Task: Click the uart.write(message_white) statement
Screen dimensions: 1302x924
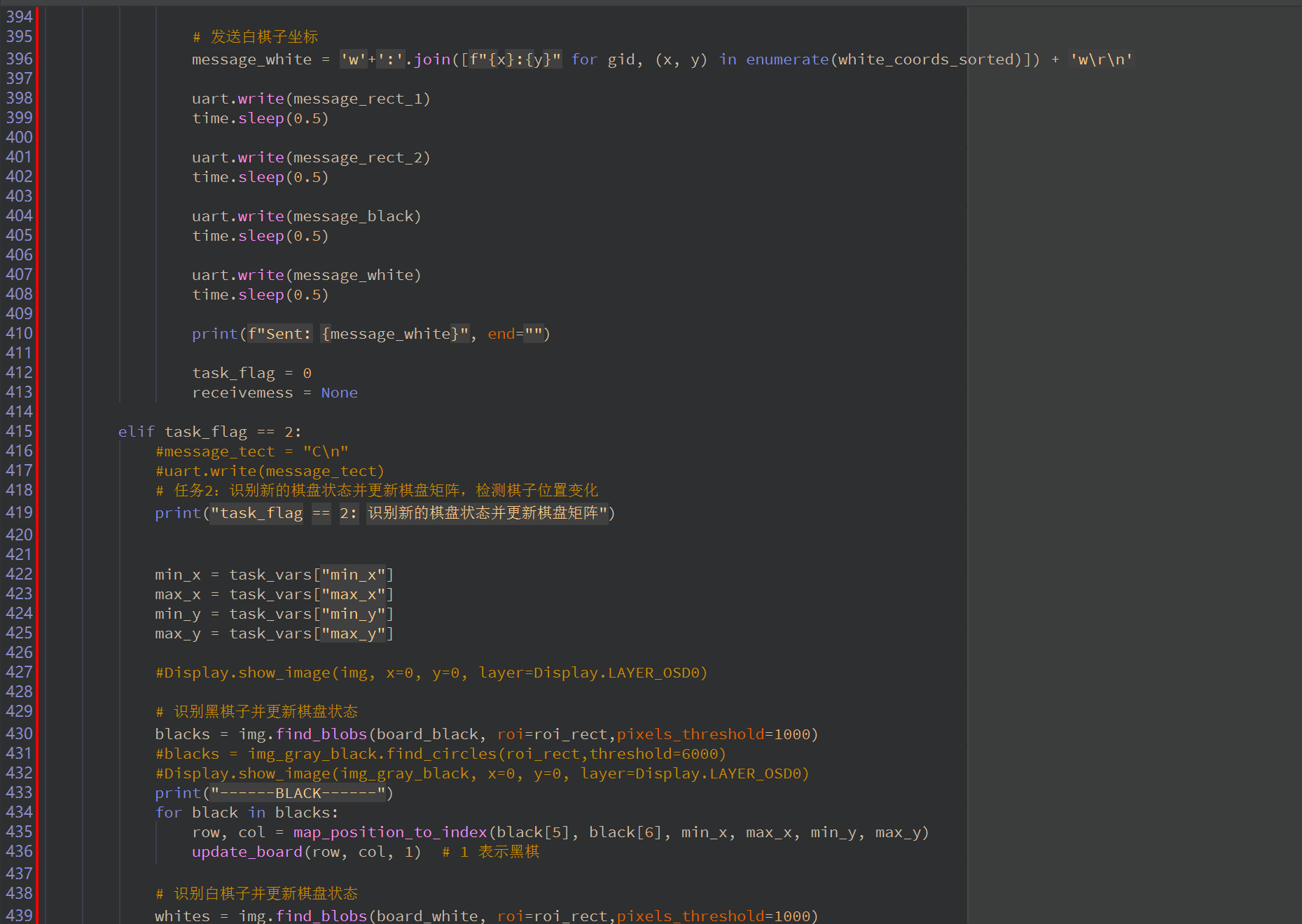Action: click(x=306, y=275)
